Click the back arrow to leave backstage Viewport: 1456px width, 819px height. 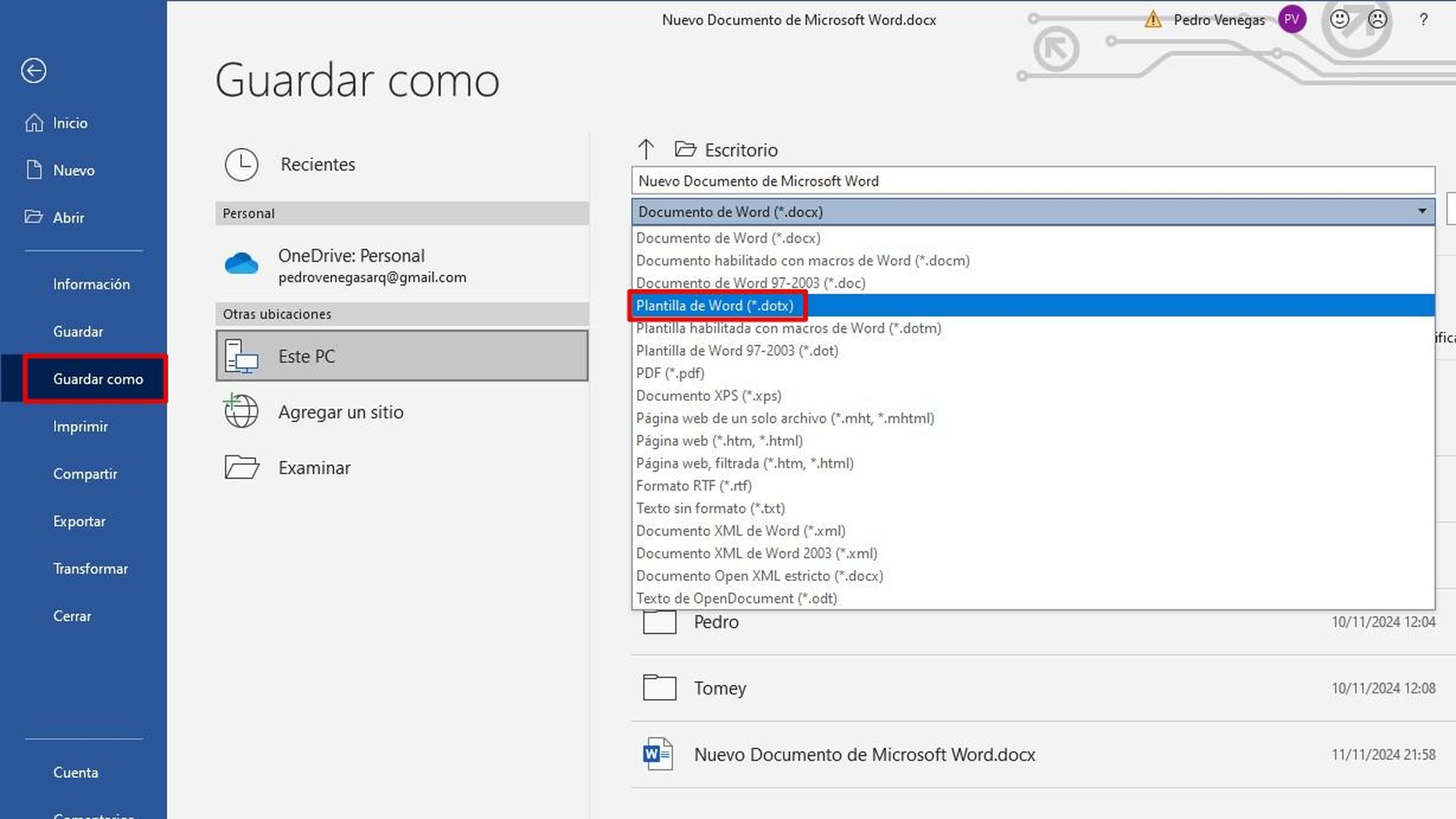pos(34,71)
